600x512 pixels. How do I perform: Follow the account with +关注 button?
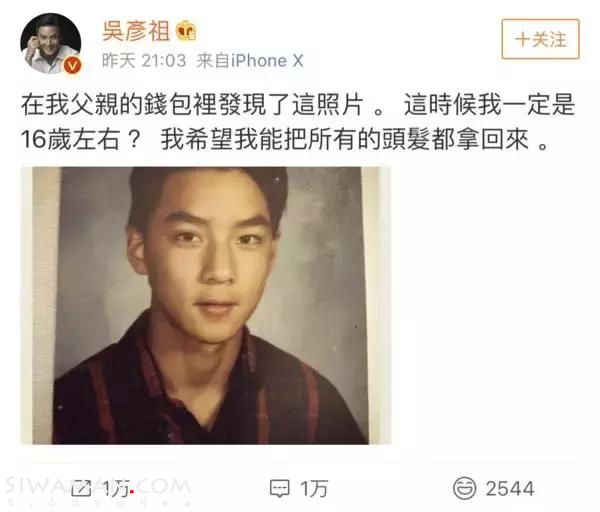click(x=540, y=39)
